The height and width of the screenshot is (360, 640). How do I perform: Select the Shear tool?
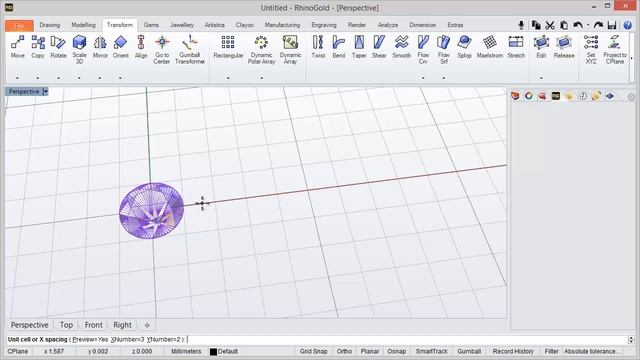(379, 47)
